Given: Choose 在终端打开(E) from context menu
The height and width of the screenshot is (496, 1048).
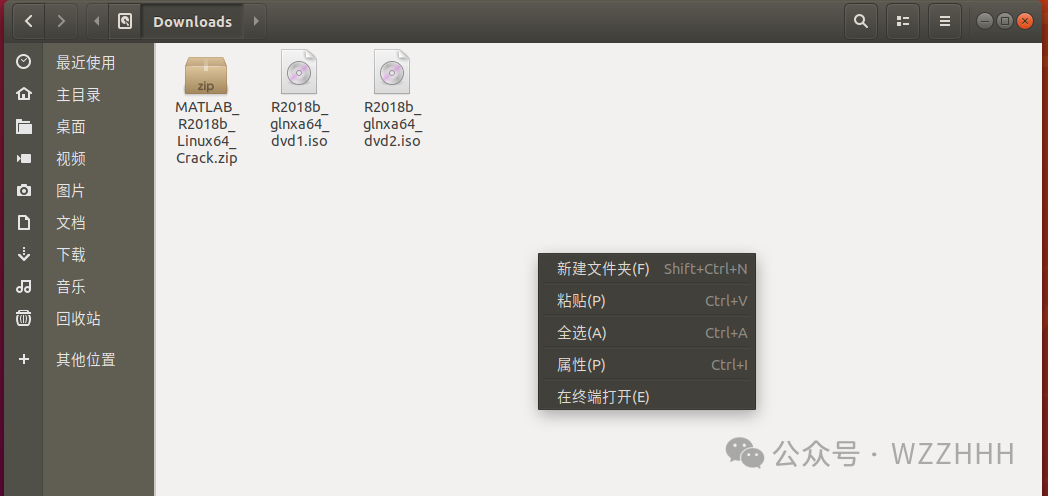Looking at the screenshot, I should point(647,396).
